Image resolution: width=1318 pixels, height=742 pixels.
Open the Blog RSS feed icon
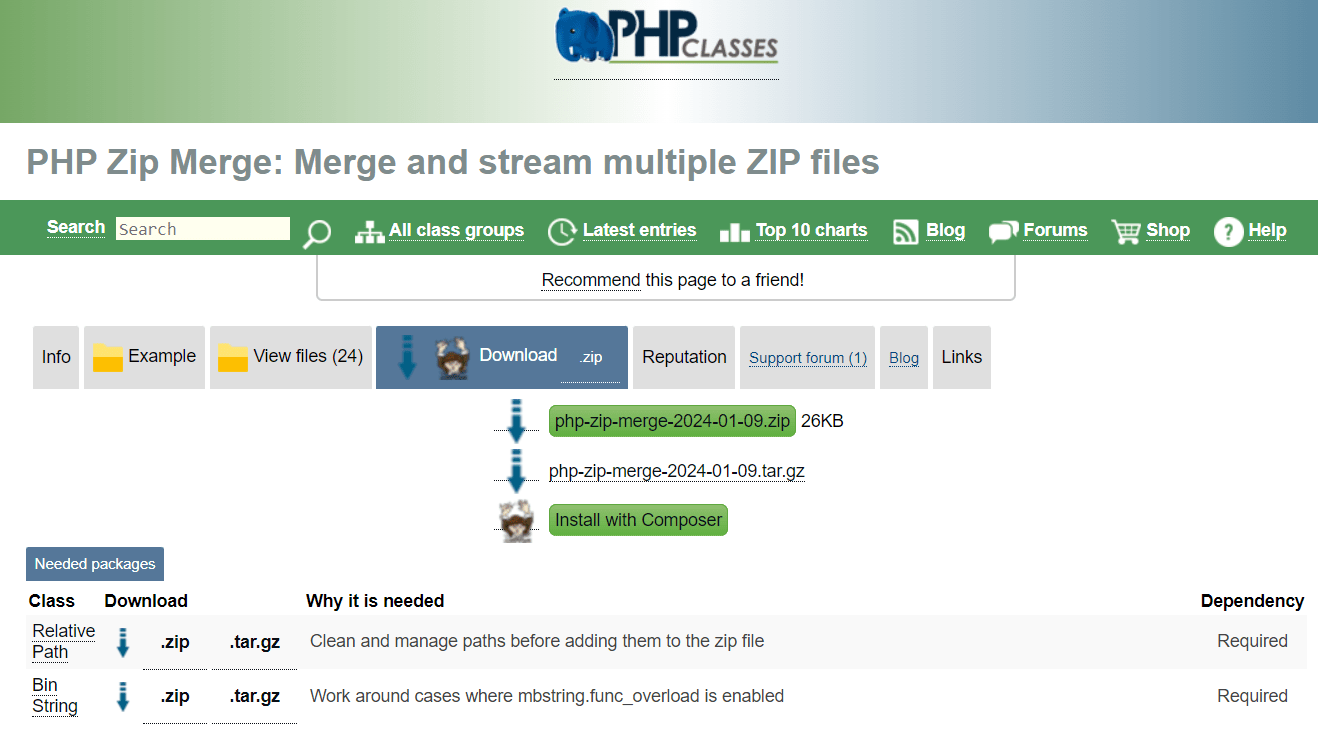coord(905,231)
